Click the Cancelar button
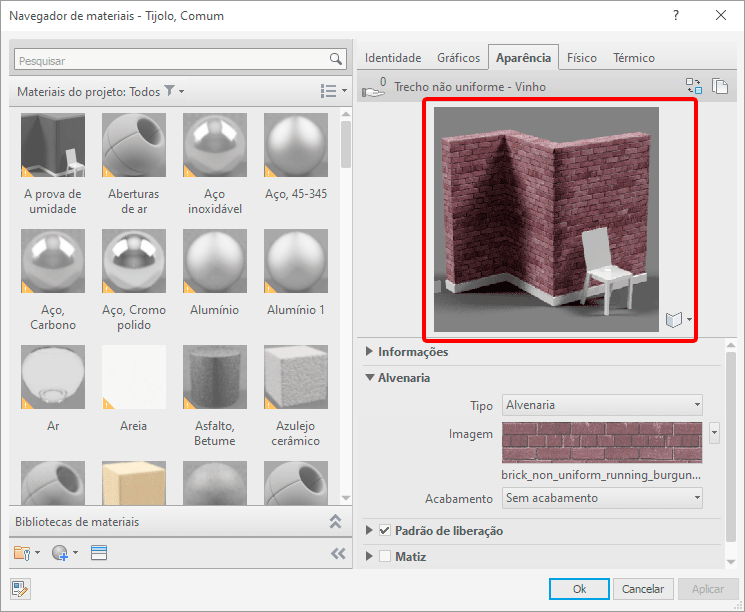Viewport: 745px width, 612px height. 643,589
